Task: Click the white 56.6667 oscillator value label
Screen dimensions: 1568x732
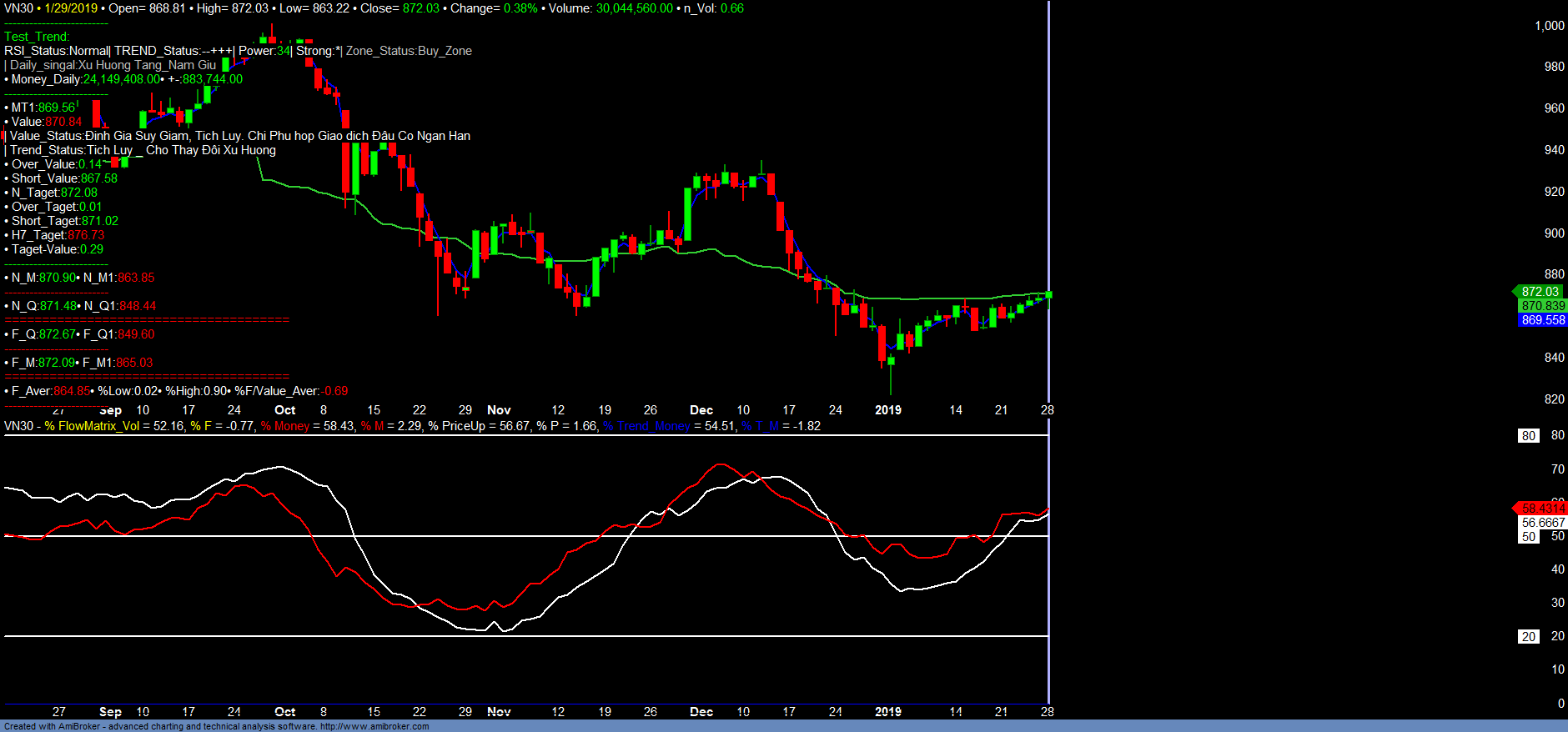Action: 1543,523
